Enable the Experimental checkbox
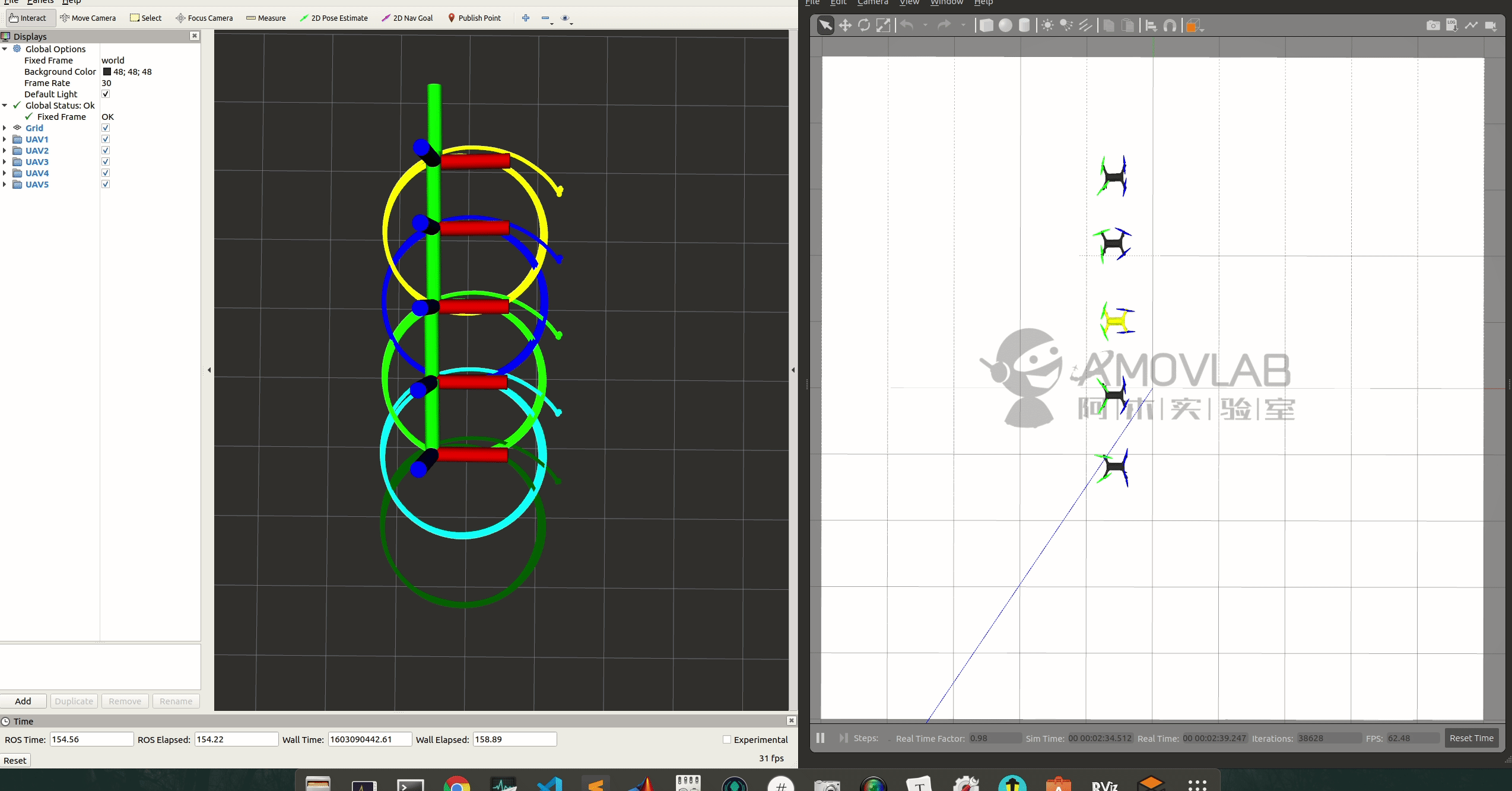The image size is (1512, 791). [727, 739]
